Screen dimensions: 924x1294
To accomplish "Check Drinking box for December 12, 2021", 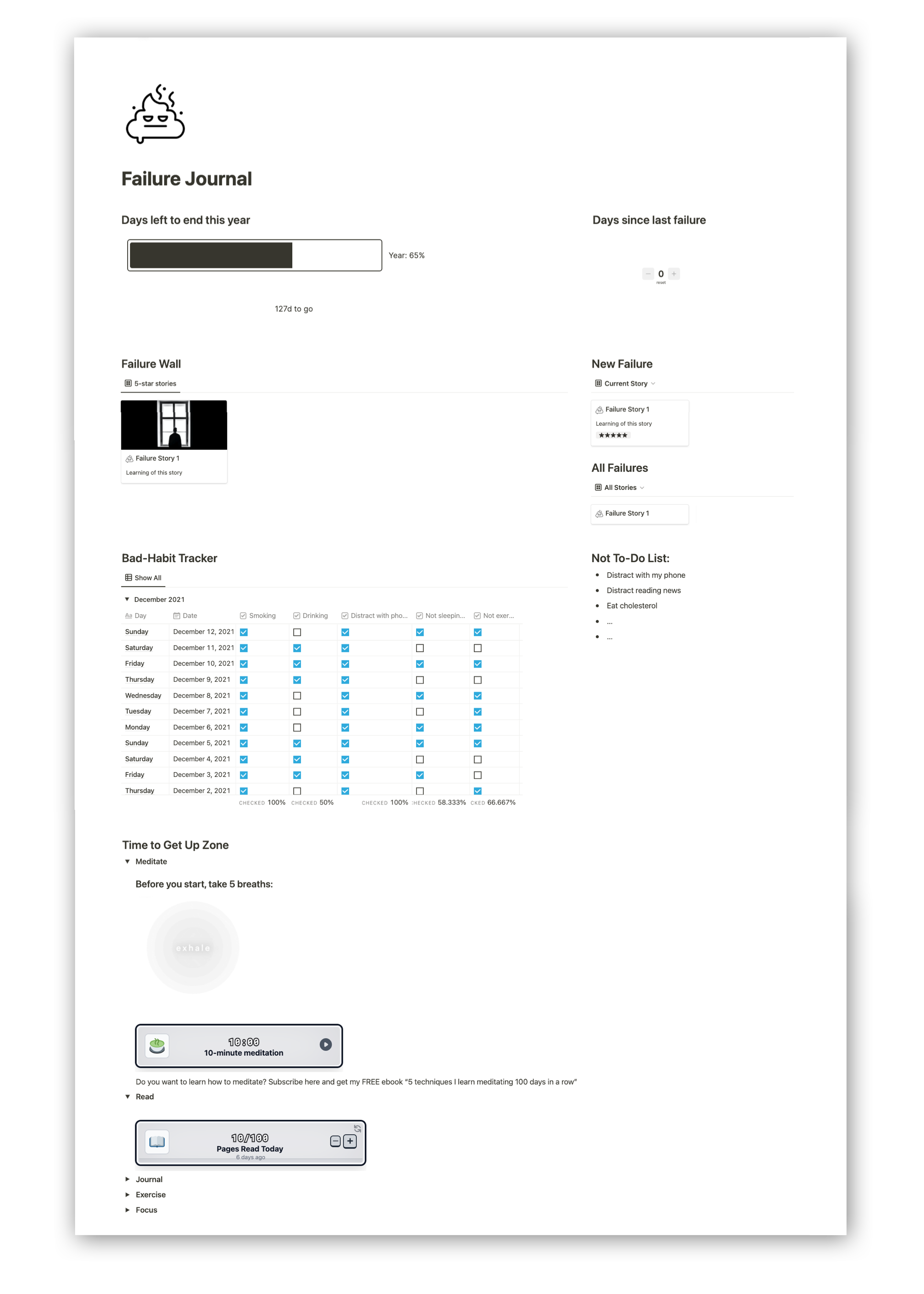I will point(297,632).
